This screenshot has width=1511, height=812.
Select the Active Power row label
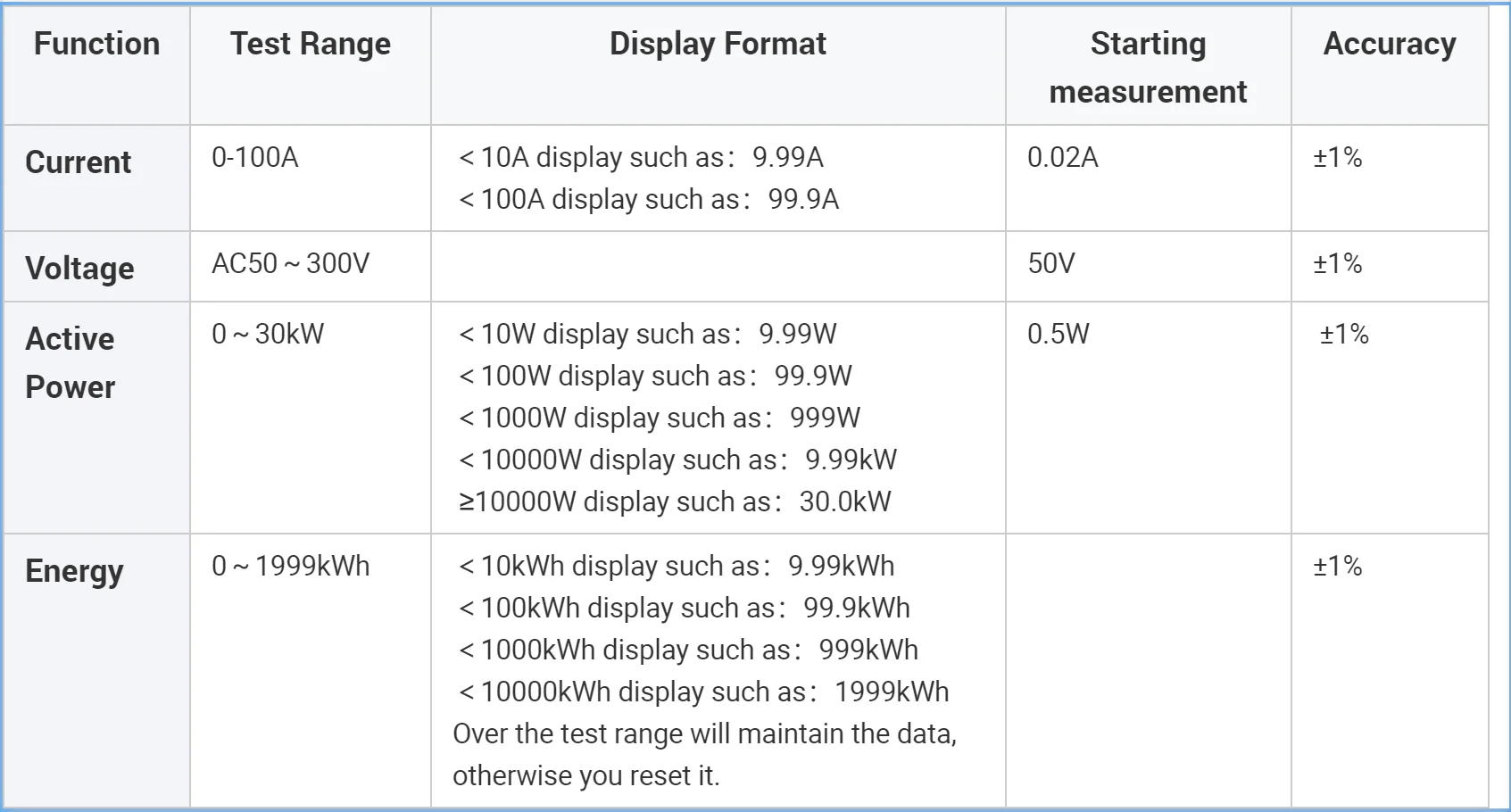[x=71, y=363]
